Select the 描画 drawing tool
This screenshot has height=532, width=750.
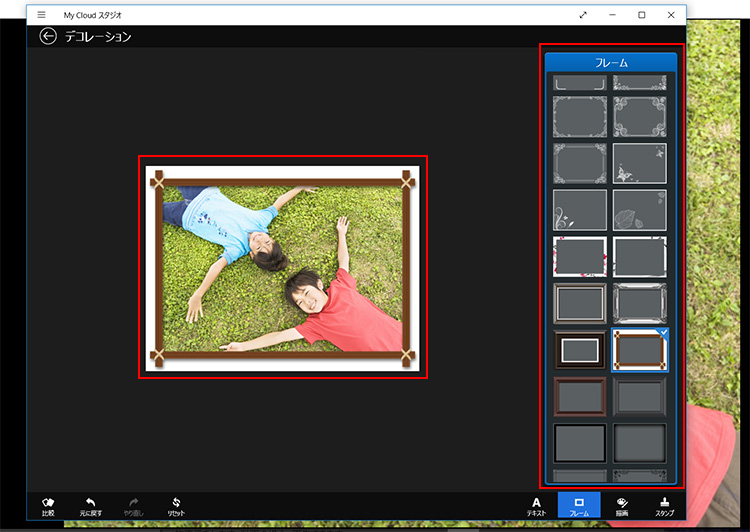click(x=621, y=505)
